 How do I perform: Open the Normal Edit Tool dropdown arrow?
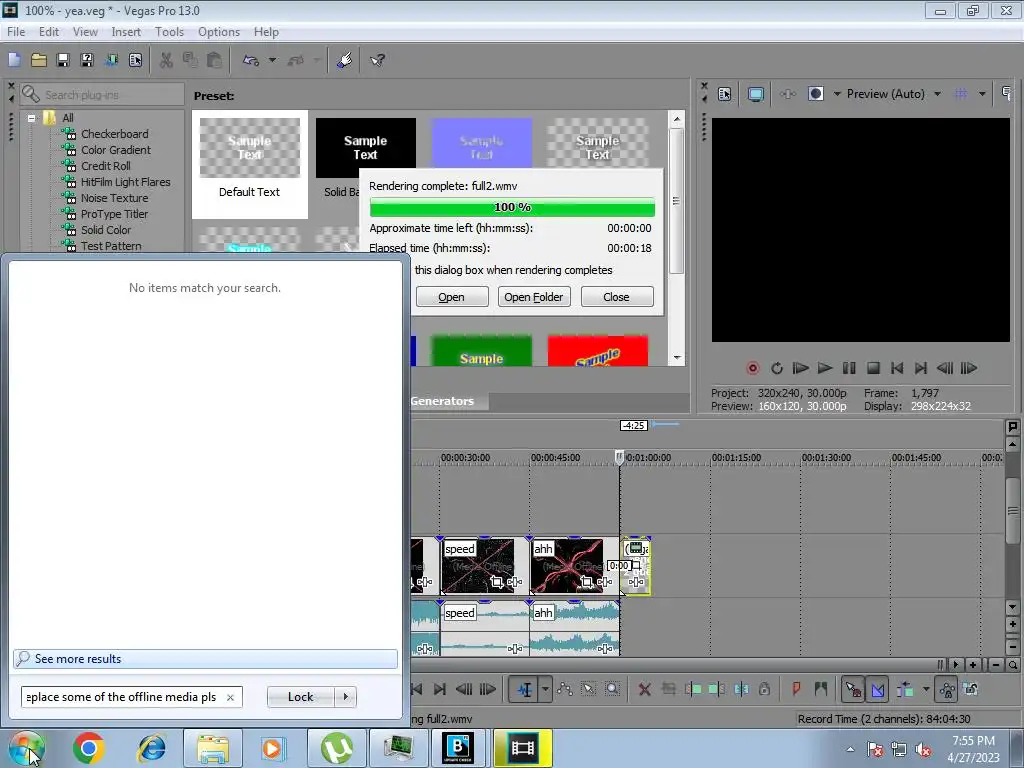[x=545, y=689]
